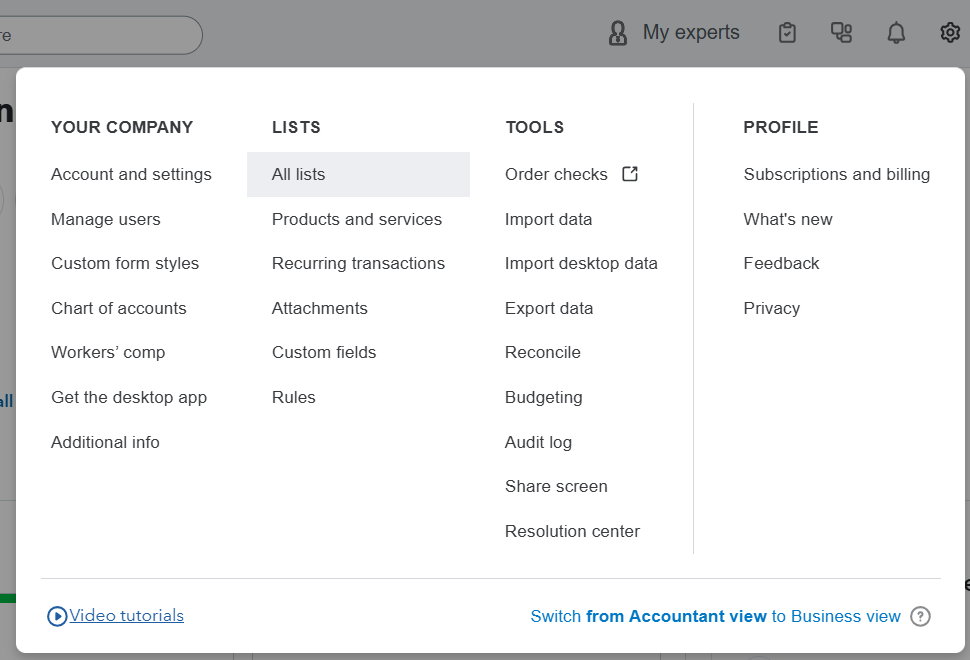
Task: Click the Video tutorials link
Action: [127, 616]
